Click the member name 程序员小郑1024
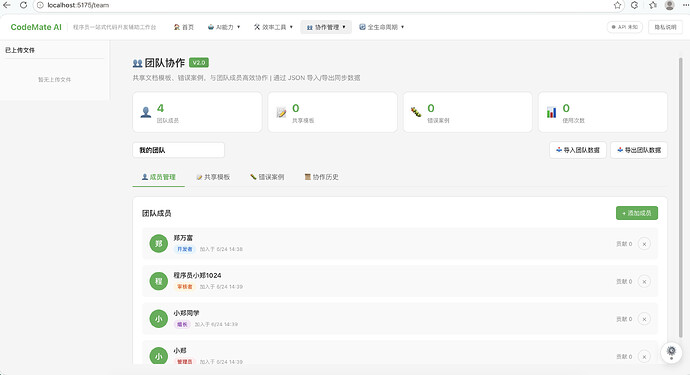This screenshot has height=375, width=690. coord(197,276)
